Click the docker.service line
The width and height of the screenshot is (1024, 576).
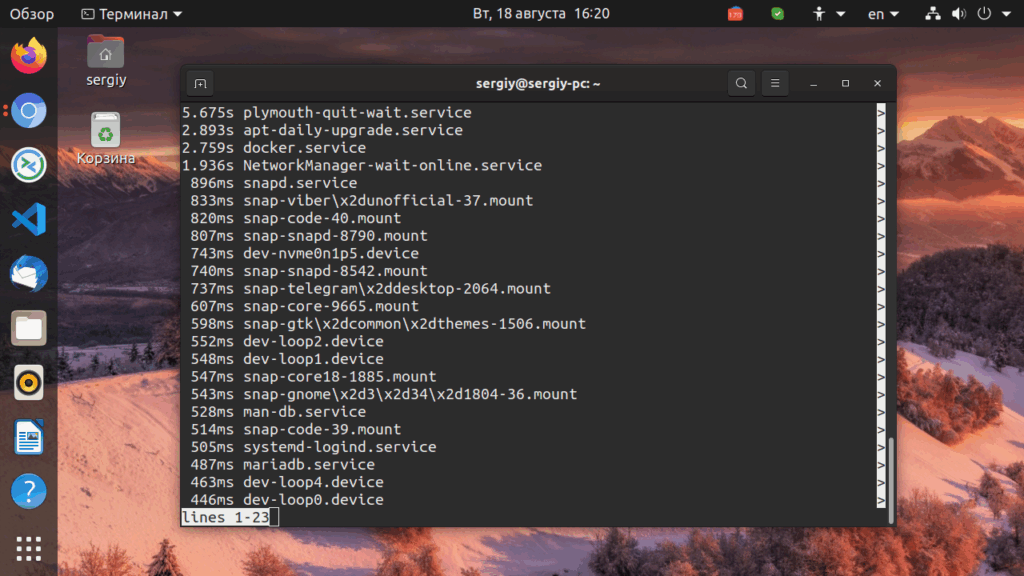[274, 148]
